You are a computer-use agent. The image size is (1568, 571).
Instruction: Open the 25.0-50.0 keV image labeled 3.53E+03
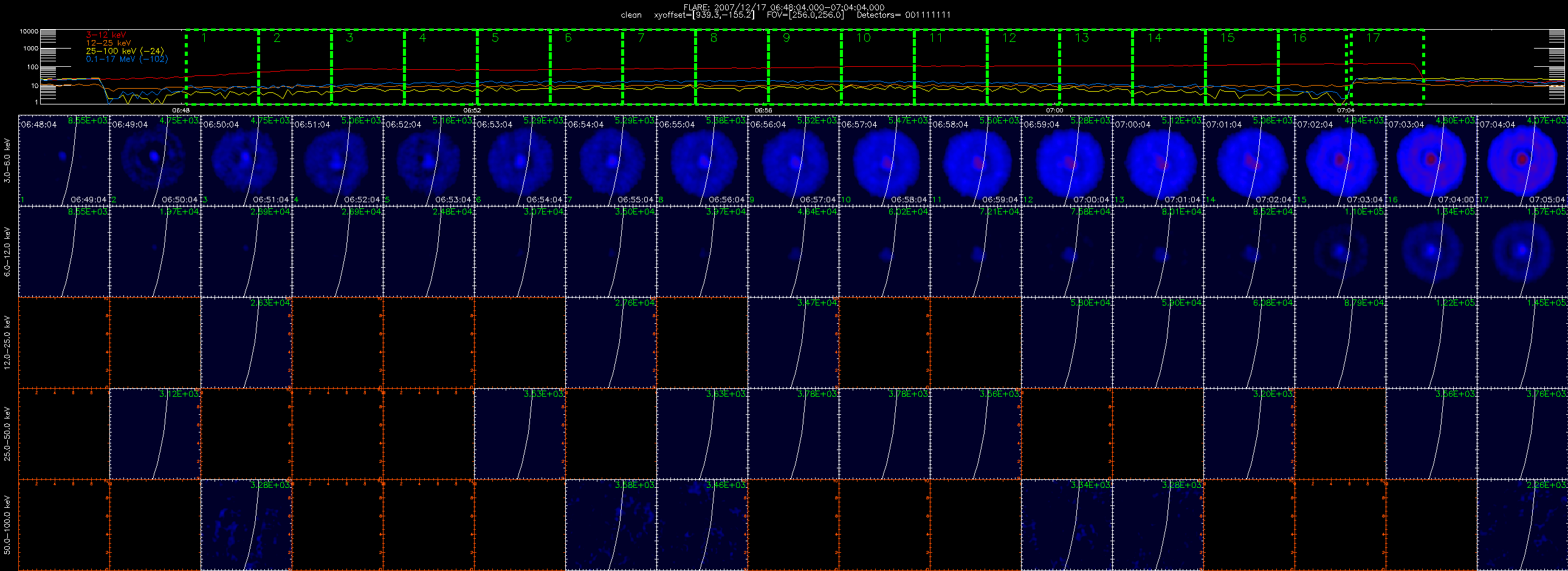click(520, 434)
